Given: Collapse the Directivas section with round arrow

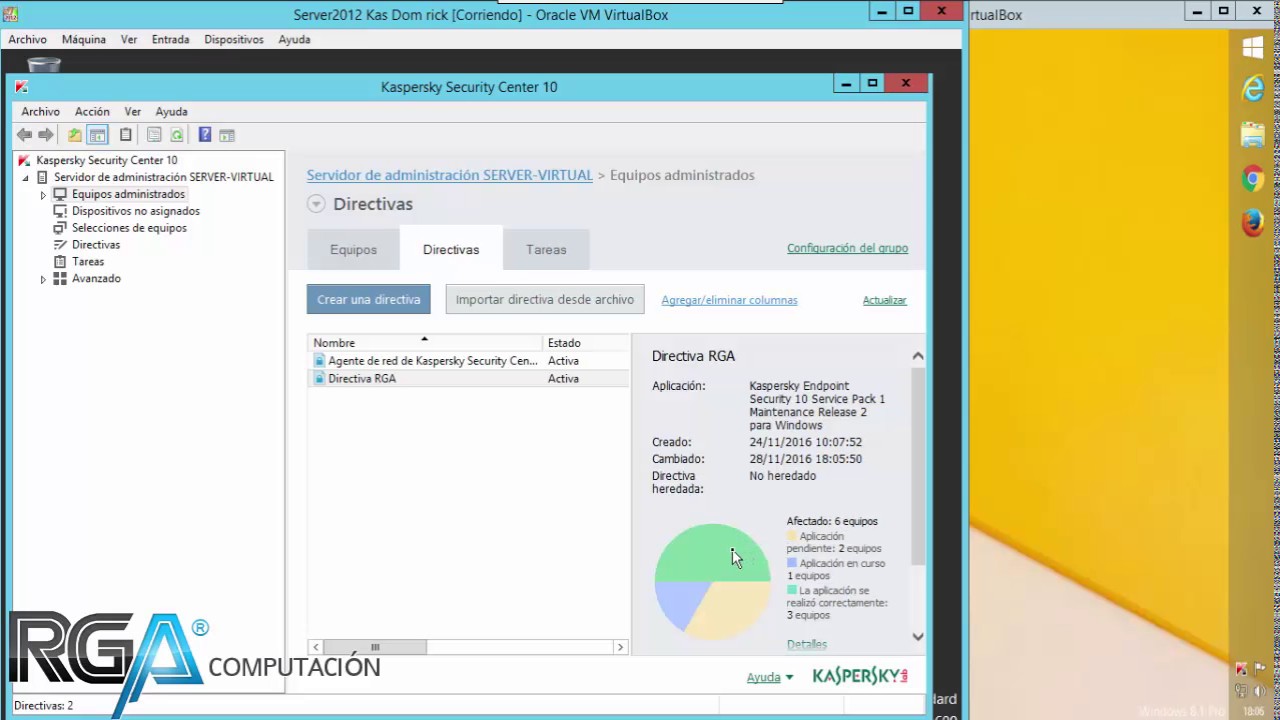Looking at the screenshot, I should pyautogui.click(x=316, y=204).
